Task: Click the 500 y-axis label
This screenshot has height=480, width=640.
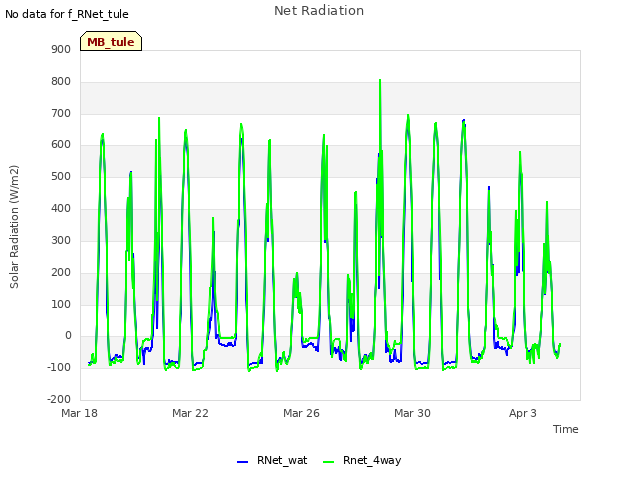Action: (61, 177)
